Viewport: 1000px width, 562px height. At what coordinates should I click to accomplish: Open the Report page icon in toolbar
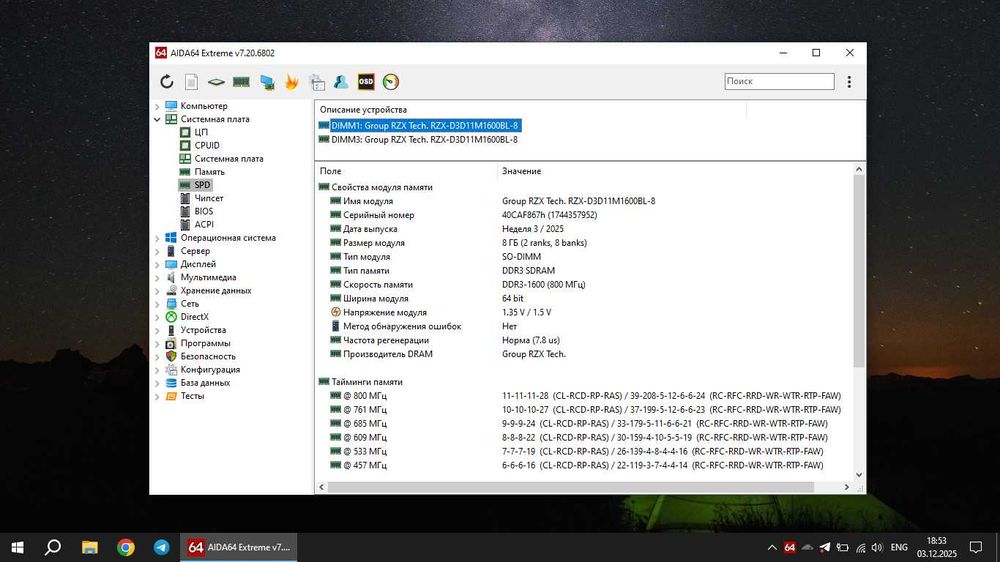click(x=191, y=82)
